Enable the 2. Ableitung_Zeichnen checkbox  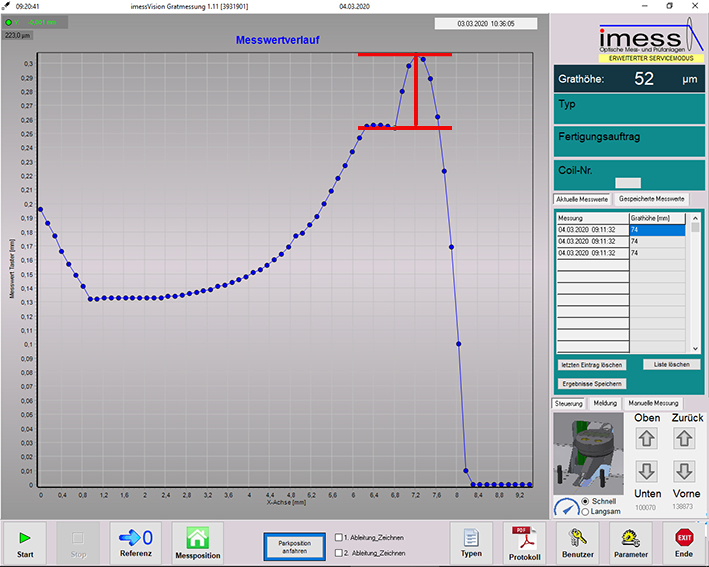click(x=338, y=552)
